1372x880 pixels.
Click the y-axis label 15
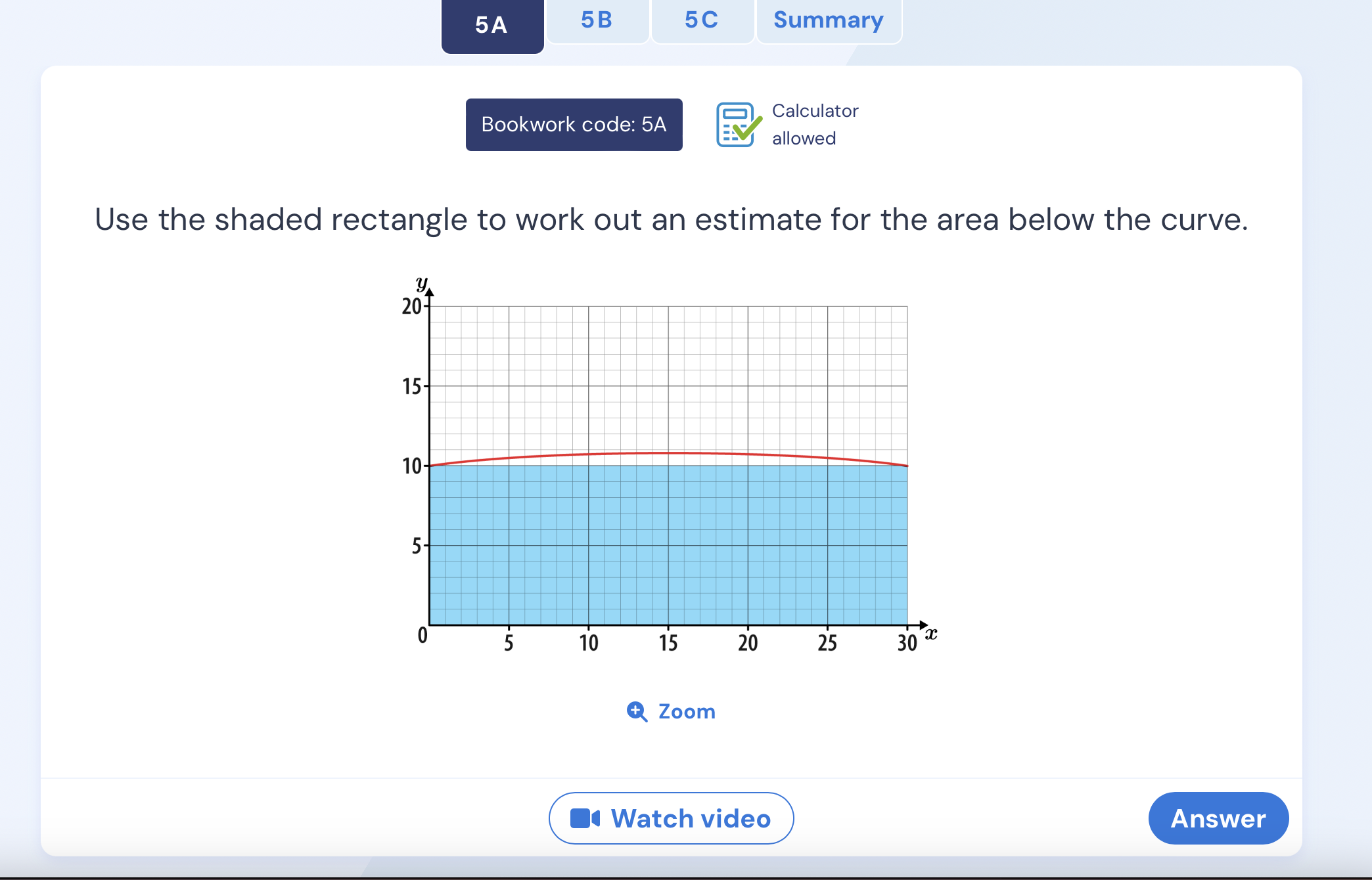click(411, 387)
